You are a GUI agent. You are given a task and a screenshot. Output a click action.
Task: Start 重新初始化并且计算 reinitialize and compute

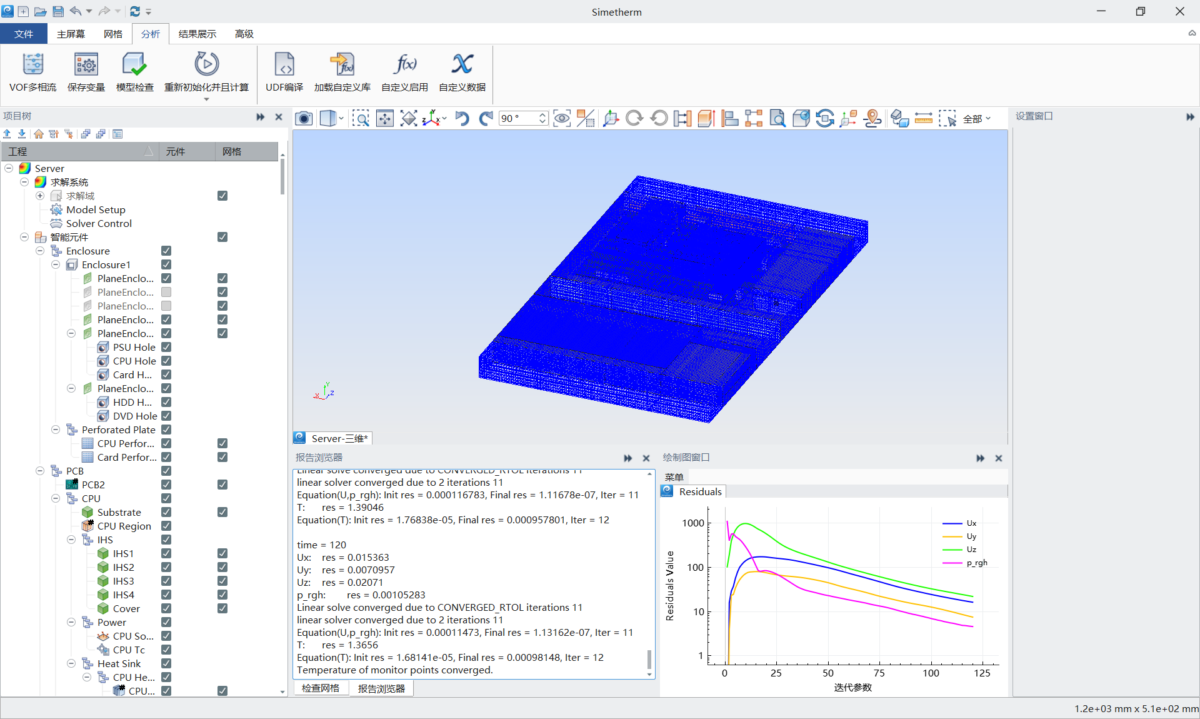pyautogui.click(x=206, y=72)
